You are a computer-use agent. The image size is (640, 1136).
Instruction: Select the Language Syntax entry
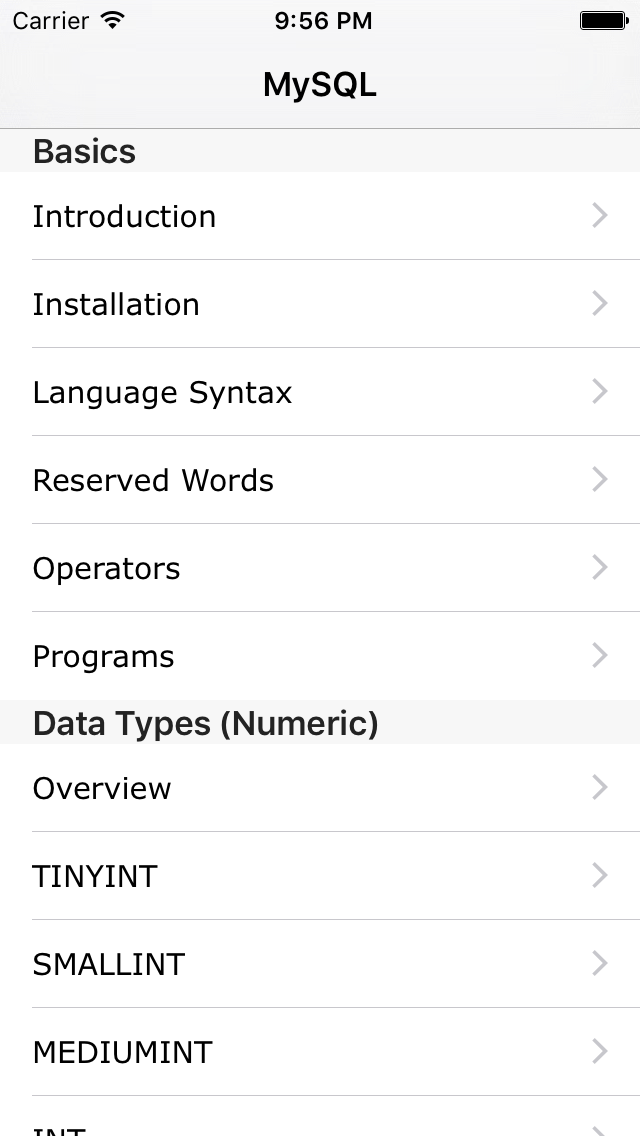162,392
